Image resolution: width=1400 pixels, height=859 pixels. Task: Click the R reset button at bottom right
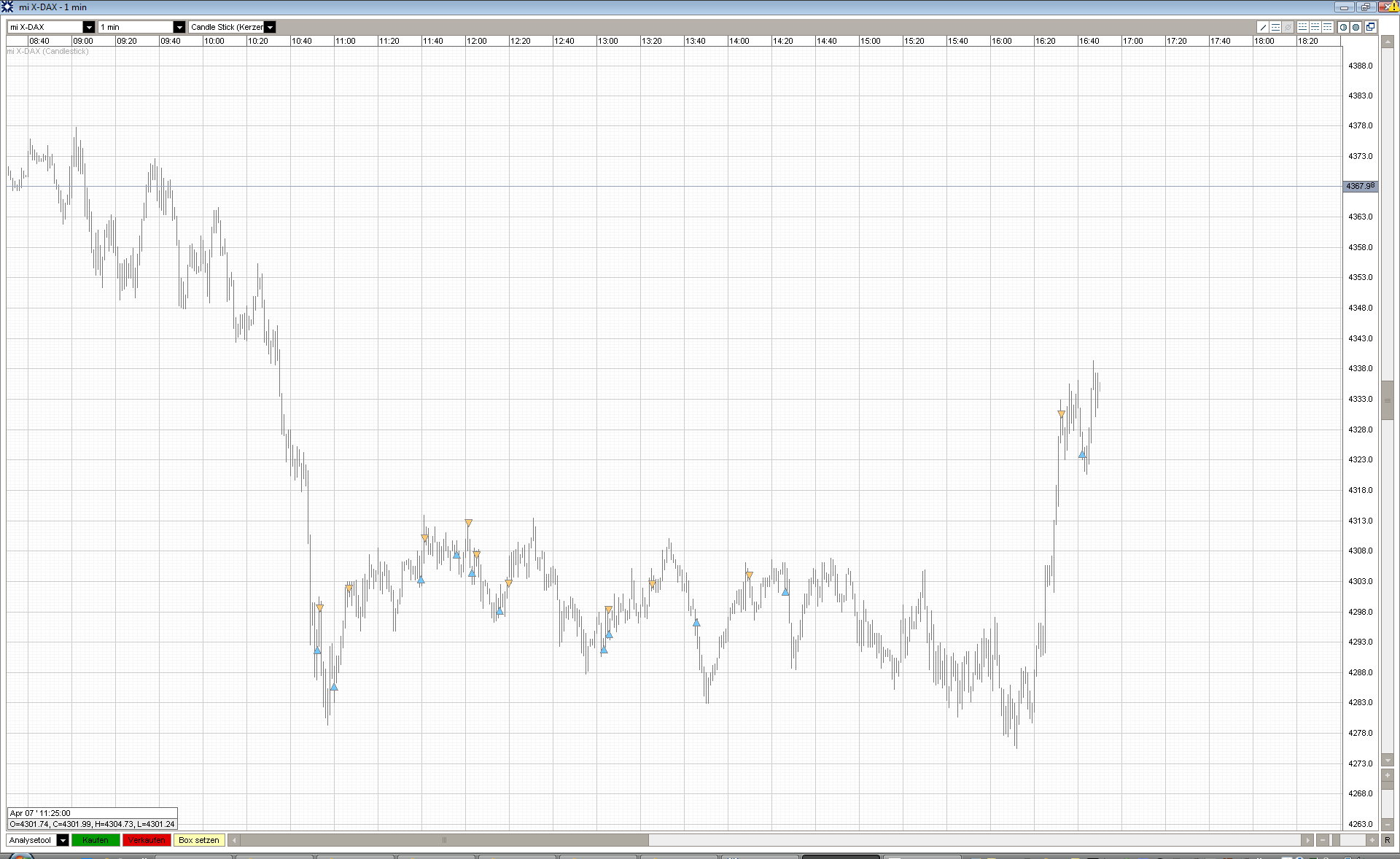[x=1387, y=840]
